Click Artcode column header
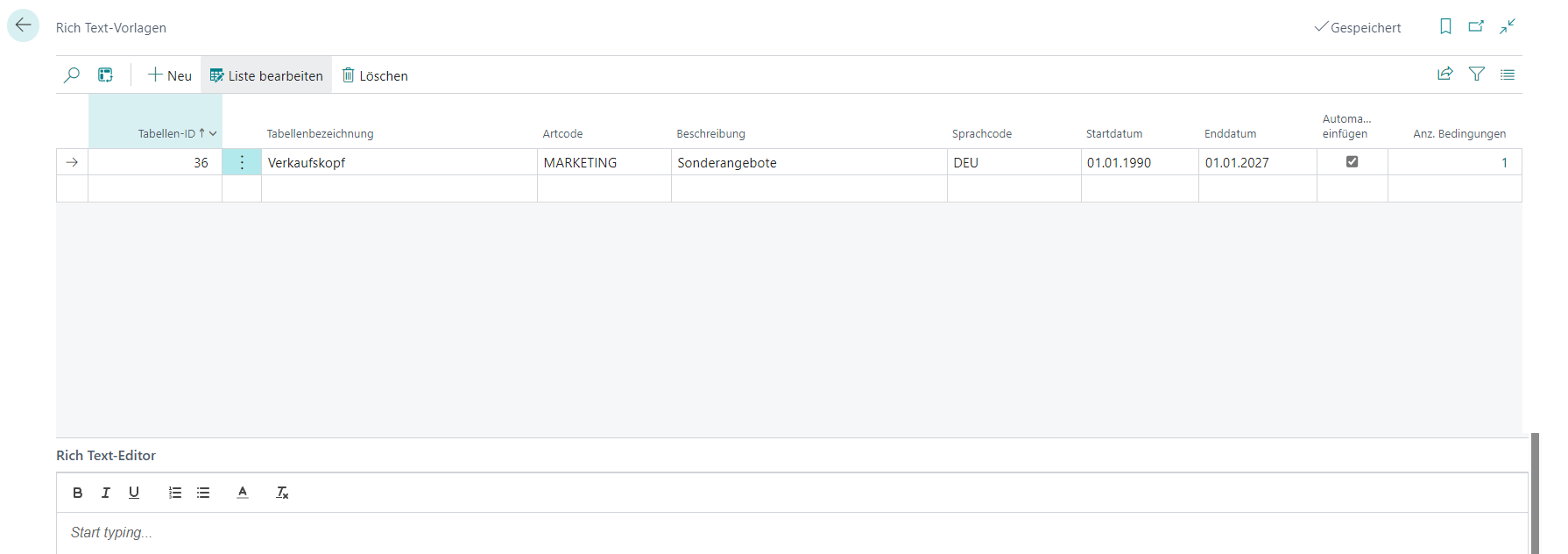 point(562,134)
